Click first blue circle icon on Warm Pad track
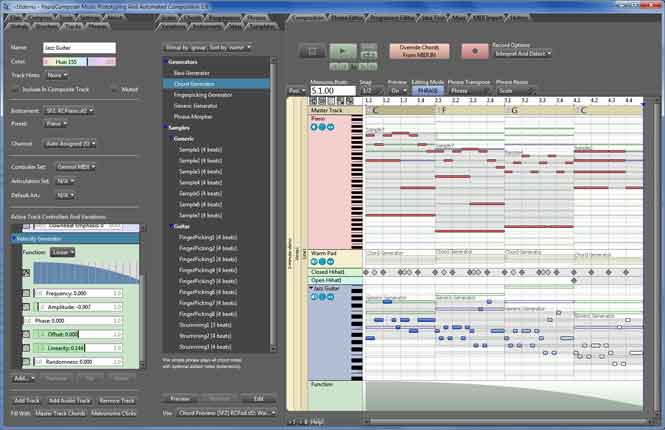665x430 pixels. point(314,262)
